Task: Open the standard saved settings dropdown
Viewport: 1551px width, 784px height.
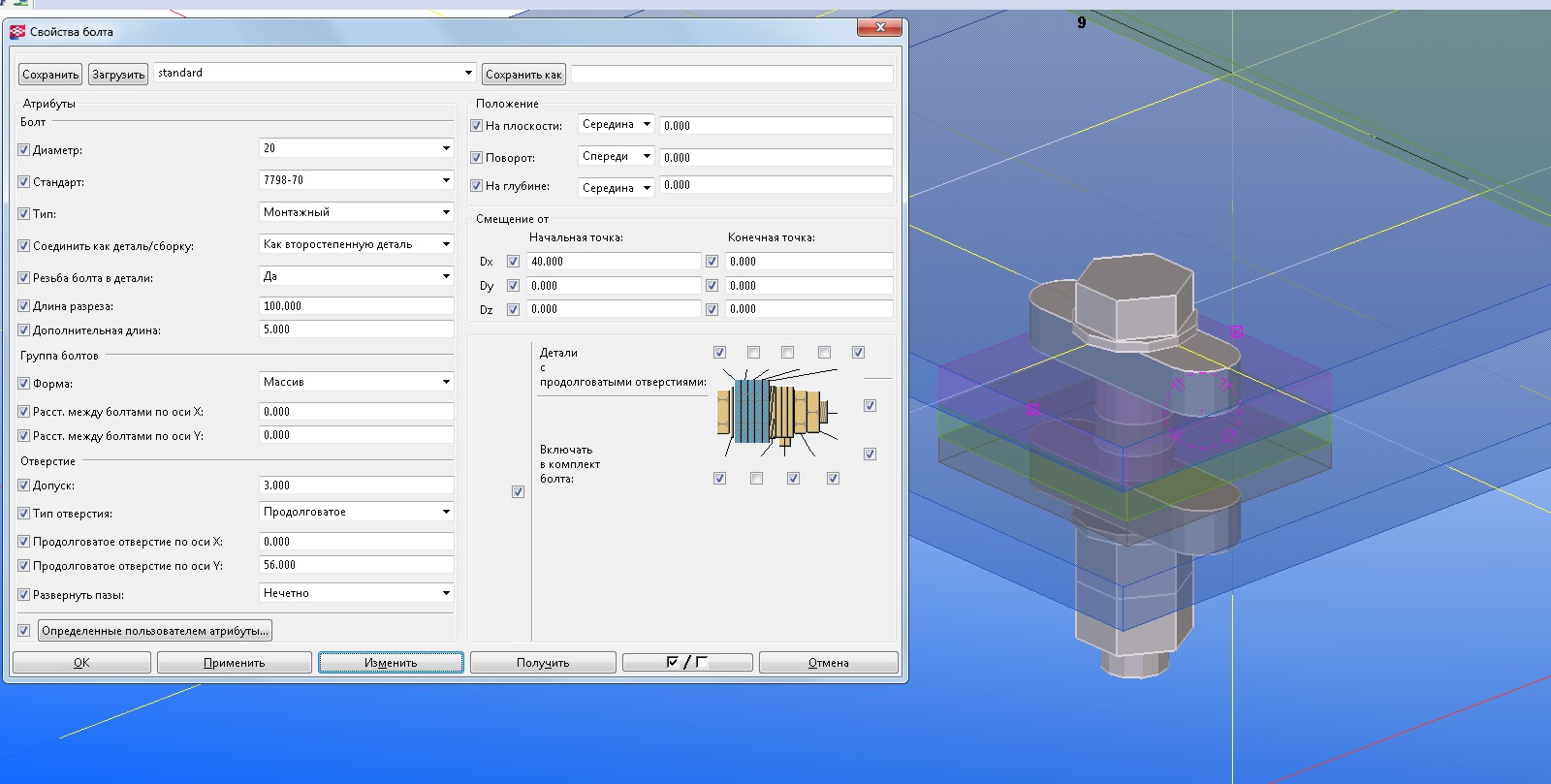Action: (315, 73)
